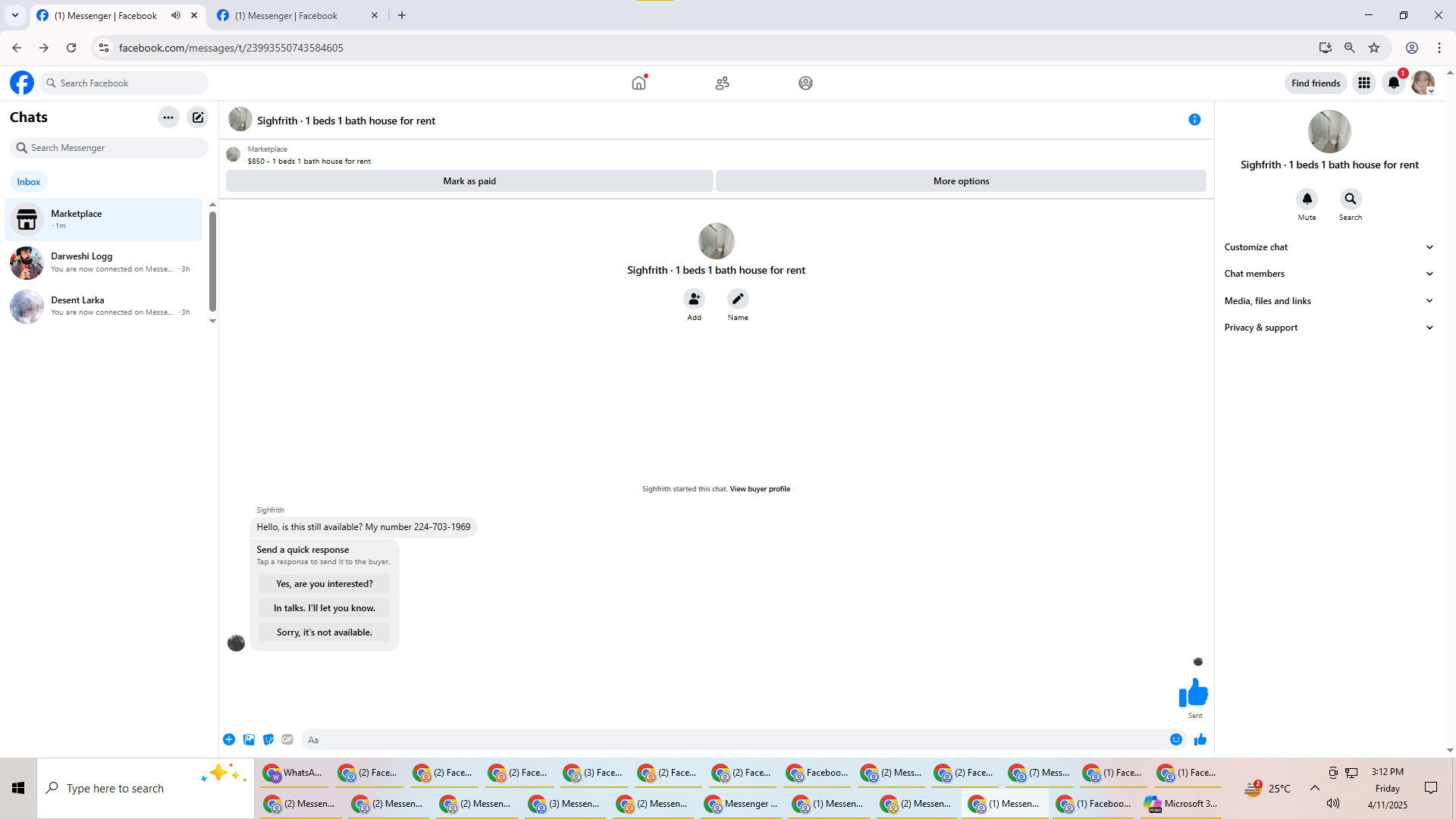This screenshot has height=819, width=1456.
Task: Bookmark this page with the star icon
Action: [1374, 48]
